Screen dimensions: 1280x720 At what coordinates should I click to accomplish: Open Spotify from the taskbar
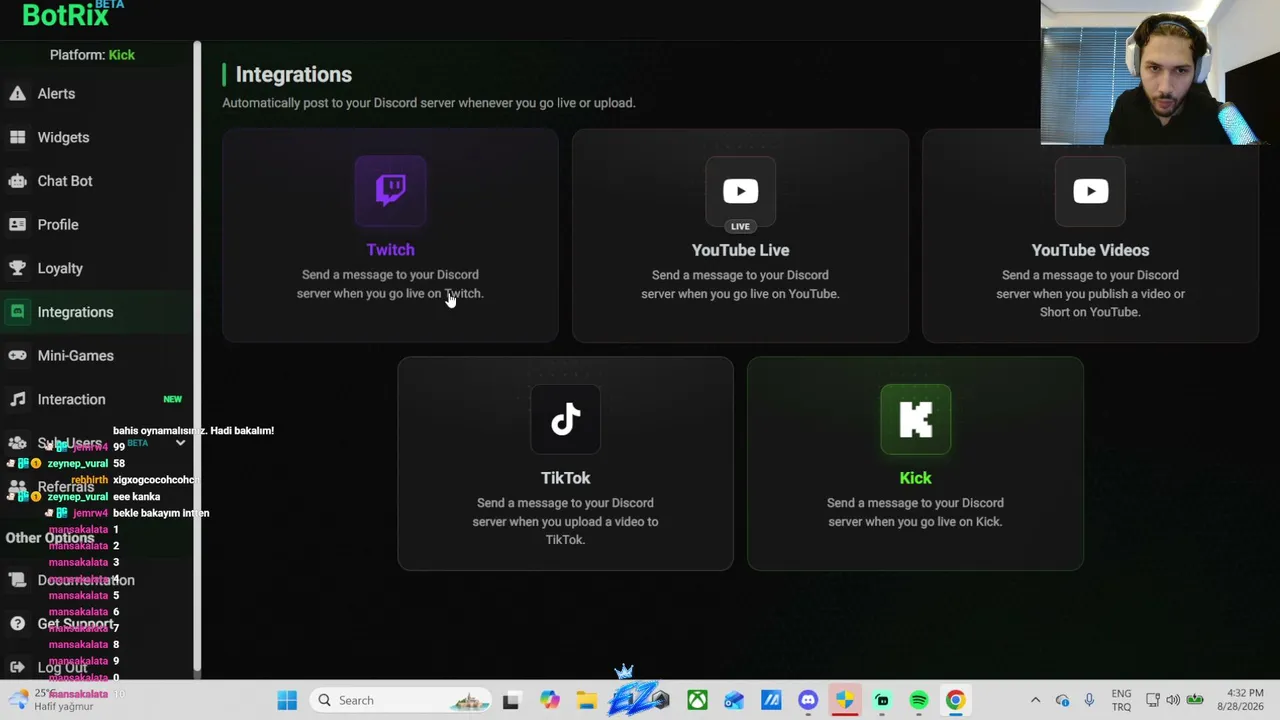(x=919, y=700)
